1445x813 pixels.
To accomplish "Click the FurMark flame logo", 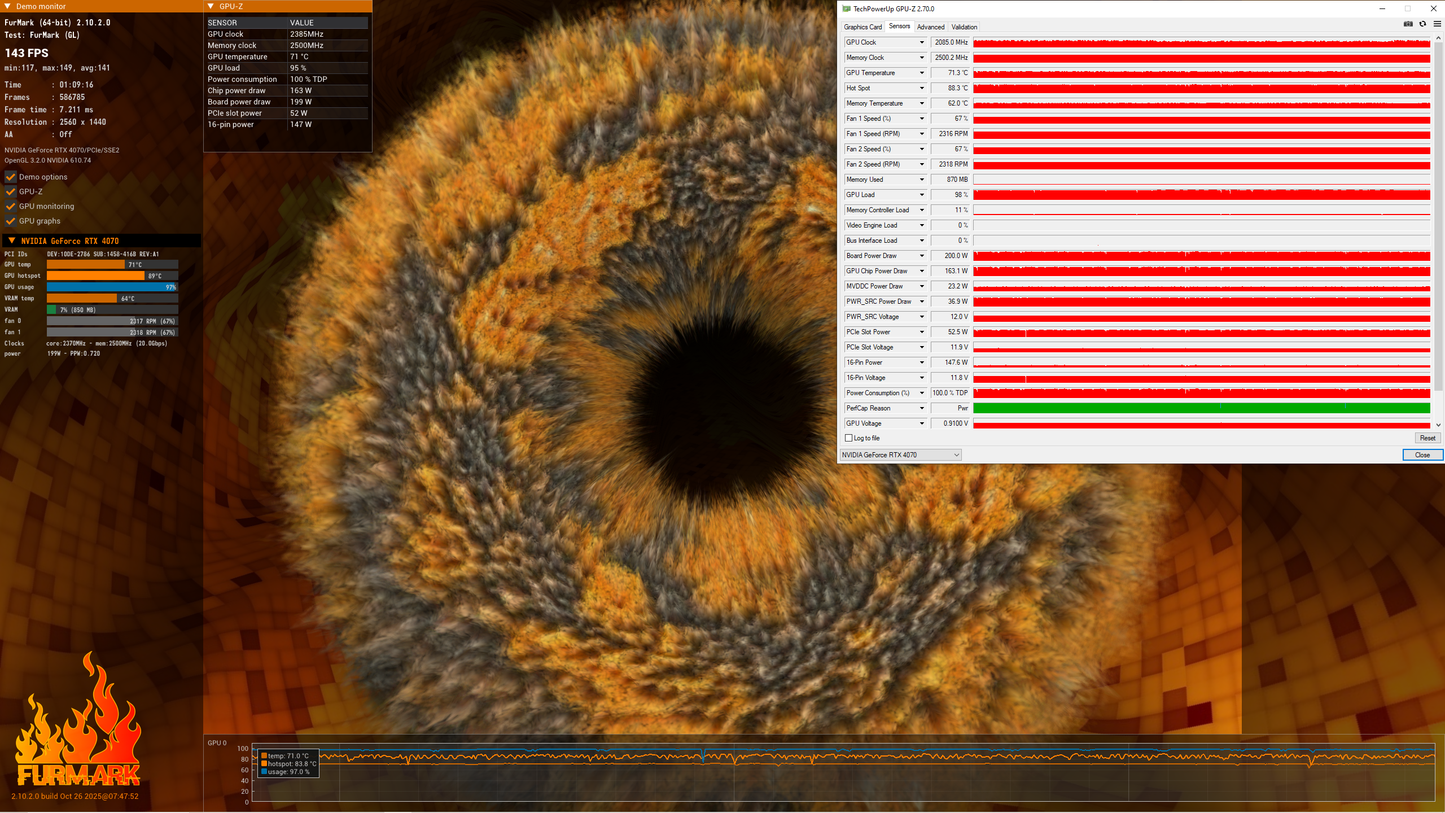I will tap(77, 720).
